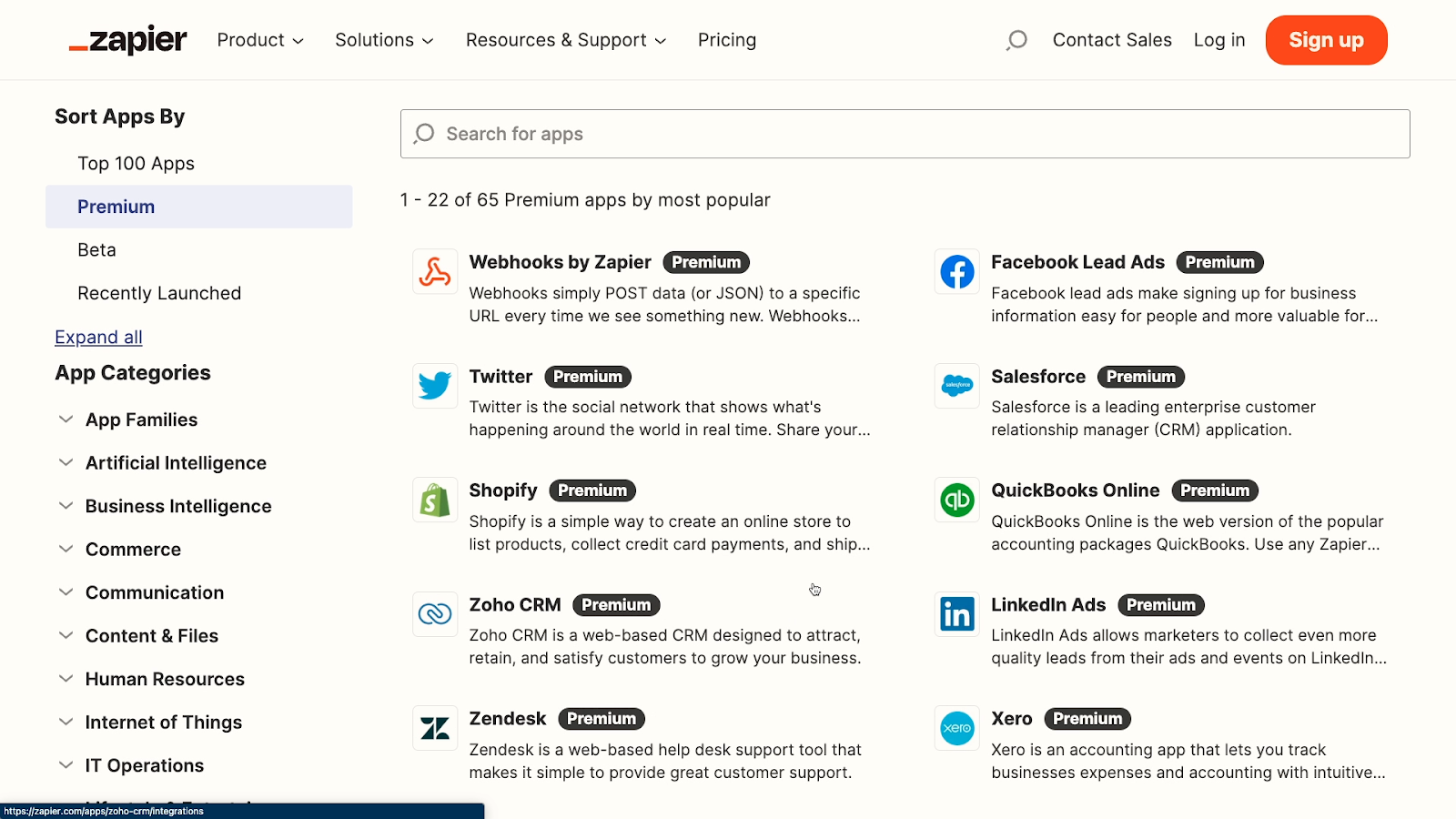Select the Beta sort option
This screenshot has height=819, width=1456.
click(96, 250)
